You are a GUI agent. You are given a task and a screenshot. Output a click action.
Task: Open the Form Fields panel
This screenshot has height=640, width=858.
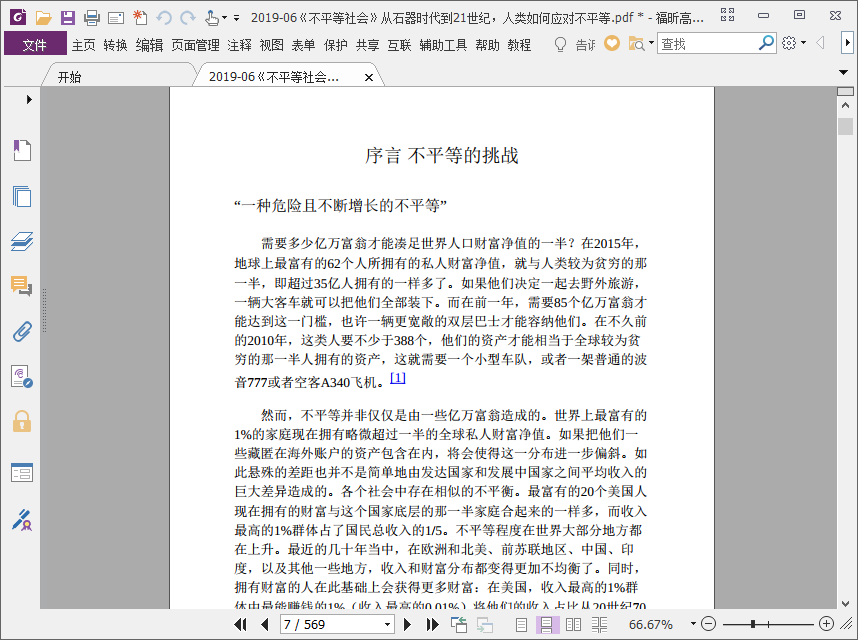pyautogui.click(x=22, y=473)
